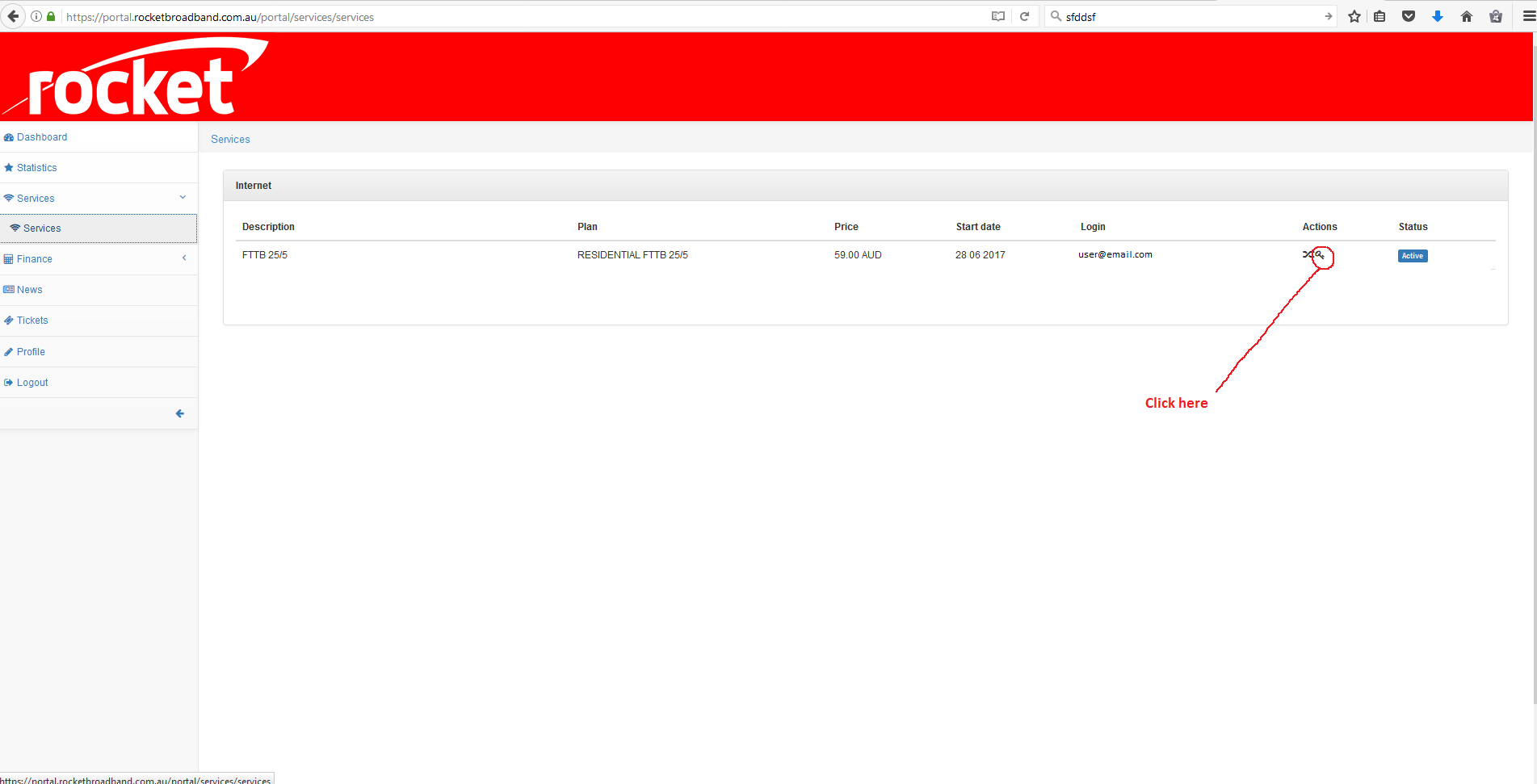
Task: Open the Firefox downloads arrow
Action: tap(1438, 16)
